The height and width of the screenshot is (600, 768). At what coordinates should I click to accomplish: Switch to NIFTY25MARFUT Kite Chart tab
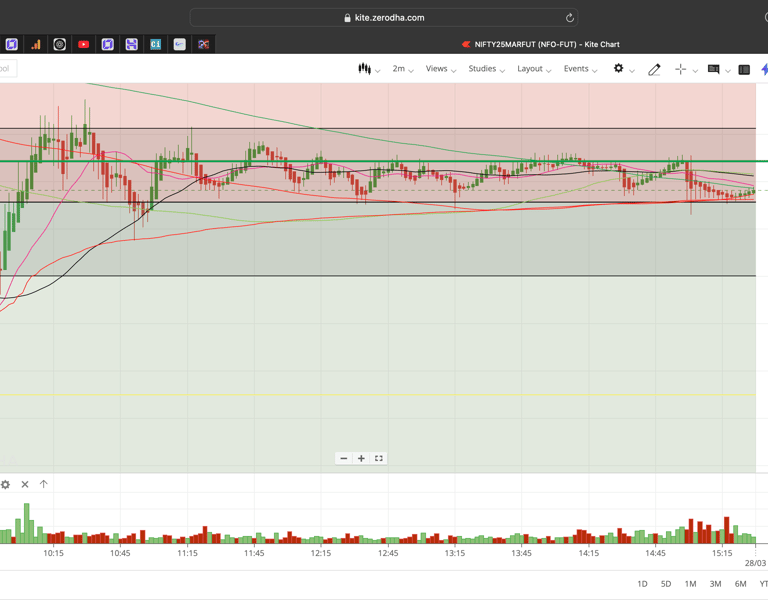[x=541, y=45]
